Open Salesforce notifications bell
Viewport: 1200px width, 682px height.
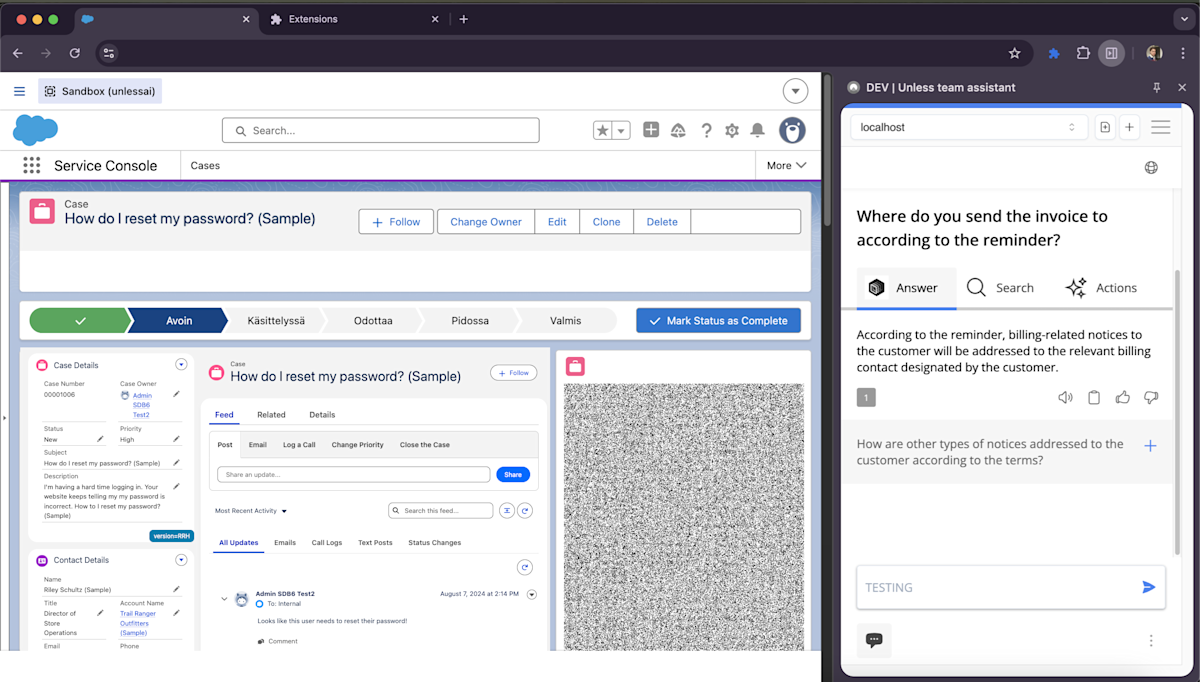click(758, 130)
